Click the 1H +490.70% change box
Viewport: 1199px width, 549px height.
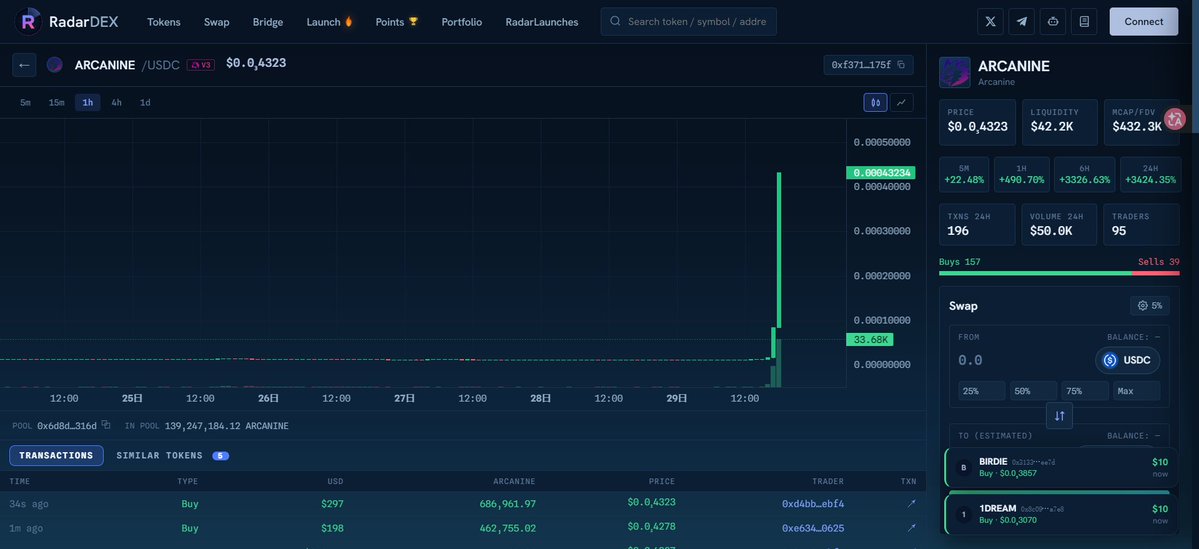coord(1022,174)
